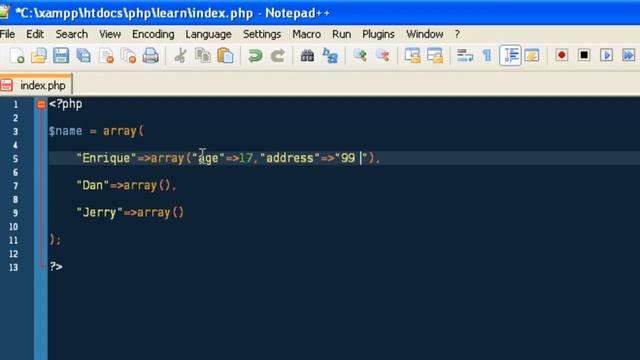
Task: Open the Search menu
Action: click(72, 34)
